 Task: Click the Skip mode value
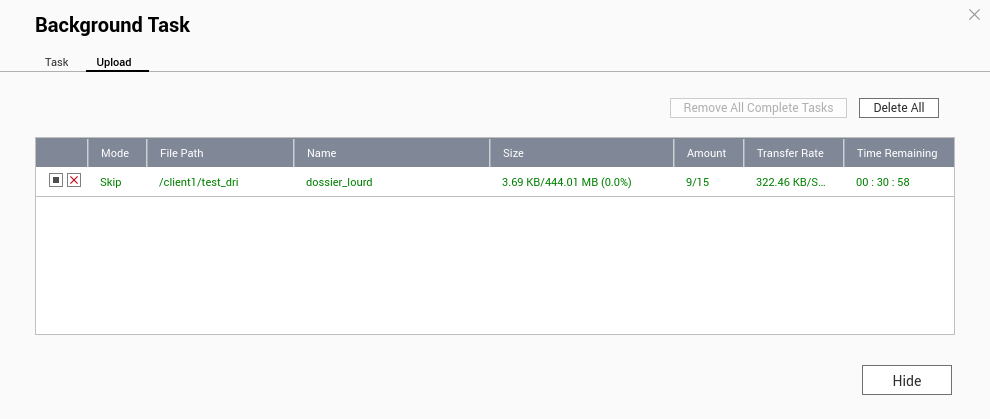pyautogui.click(x=110, y=182)
